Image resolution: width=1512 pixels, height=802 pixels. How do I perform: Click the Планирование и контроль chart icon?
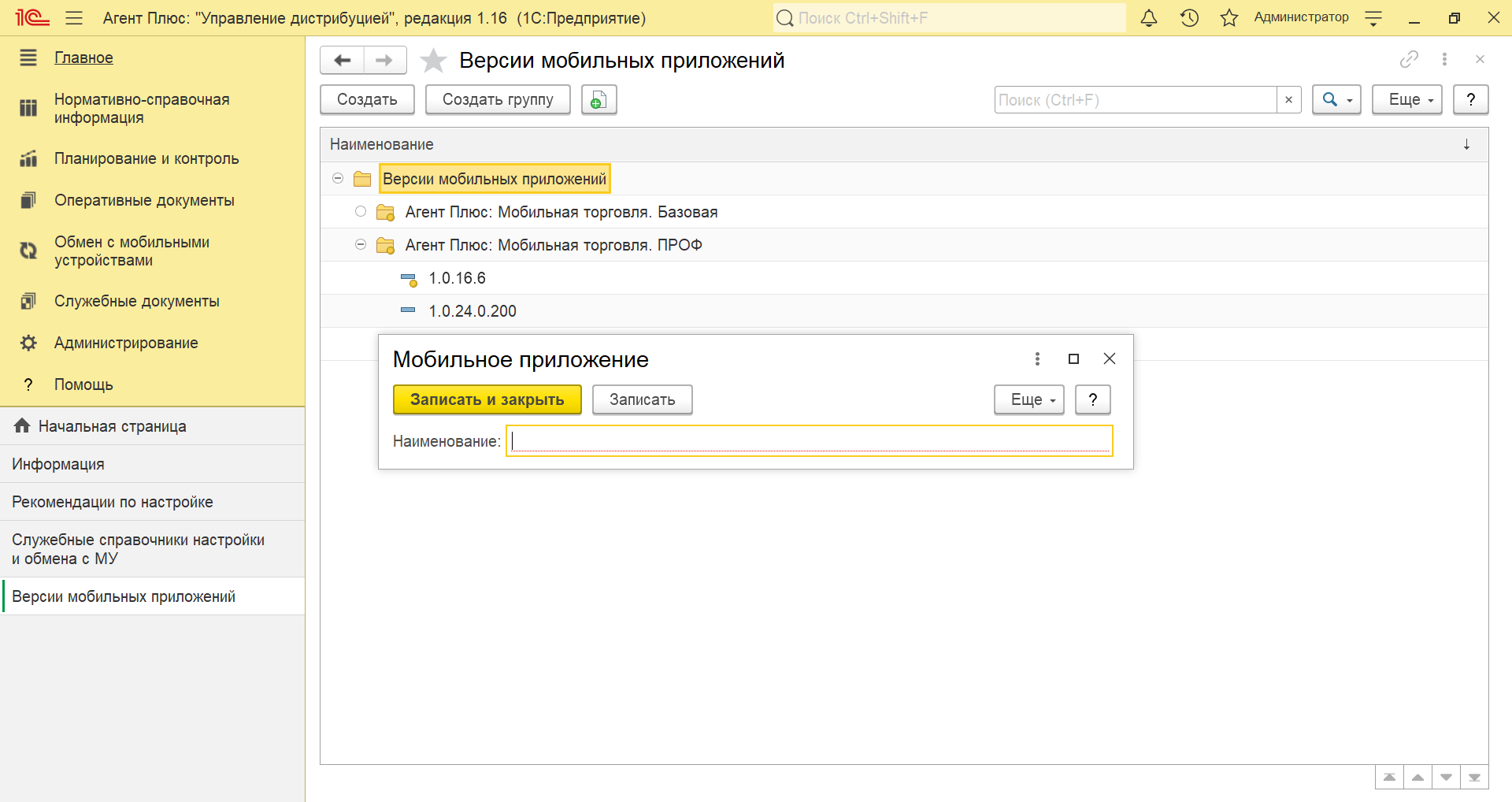pos(28,158)
